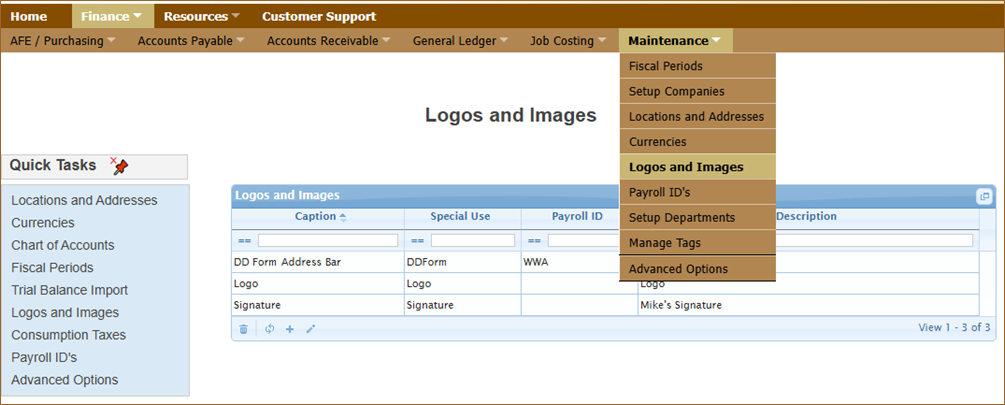Image resolution: width=1005 pixels, height=405 pixels.
Task: Open Trial Balance Import quick task
Action: coord(70,290)
